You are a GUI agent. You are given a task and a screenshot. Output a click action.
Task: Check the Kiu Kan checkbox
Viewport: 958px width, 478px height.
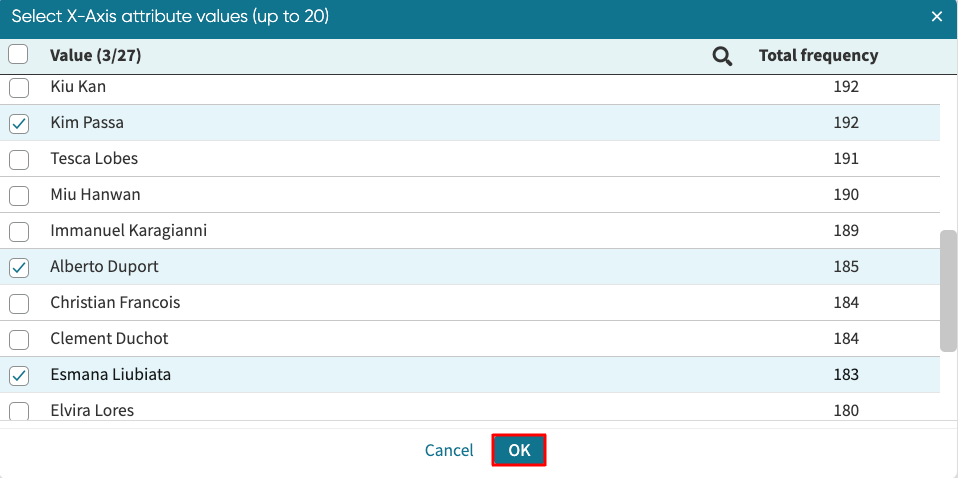tap(18, 87)
